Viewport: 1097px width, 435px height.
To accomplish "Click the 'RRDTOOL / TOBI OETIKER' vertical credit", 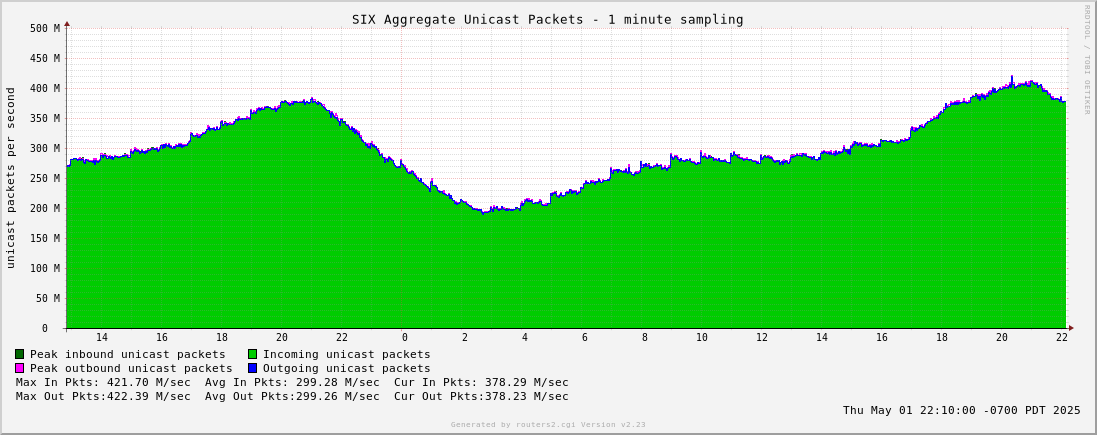I will (1087, 59).
